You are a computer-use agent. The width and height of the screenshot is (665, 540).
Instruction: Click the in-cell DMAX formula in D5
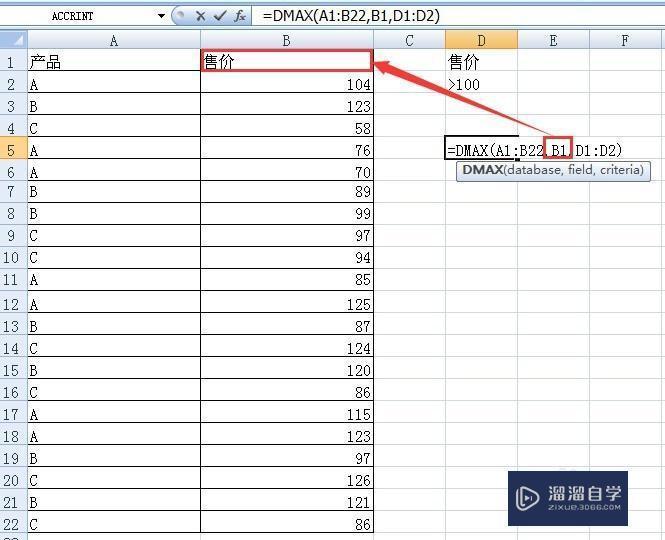click(534, 150)
